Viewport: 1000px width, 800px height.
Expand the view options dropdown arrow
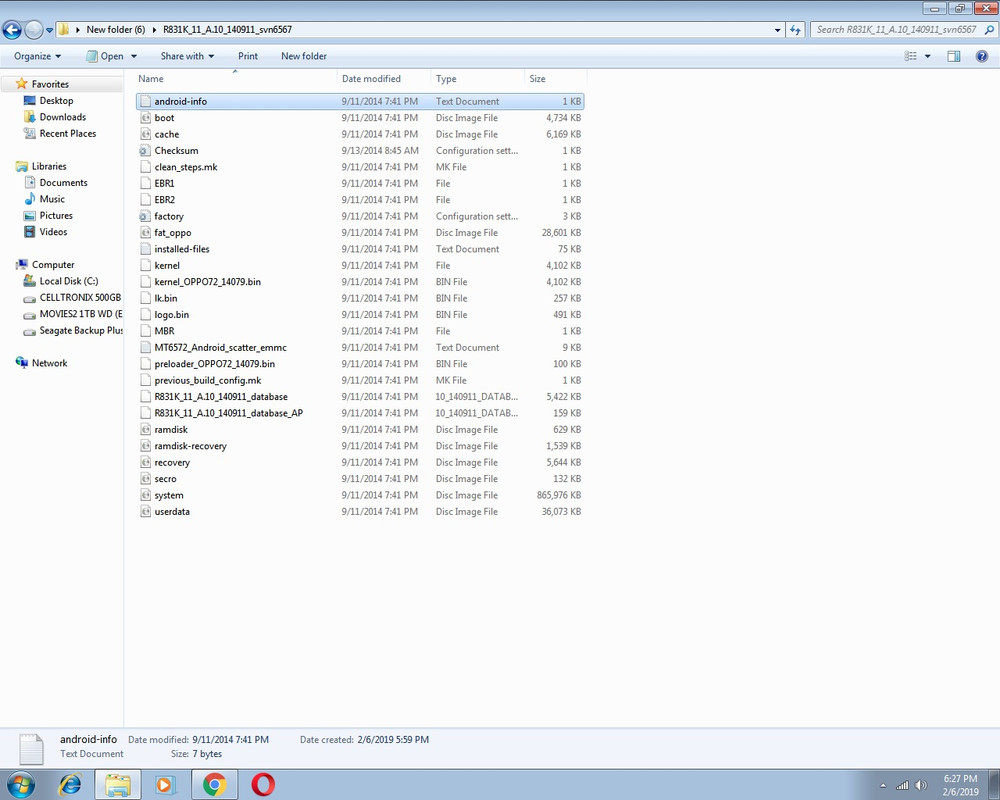point(927,56)
